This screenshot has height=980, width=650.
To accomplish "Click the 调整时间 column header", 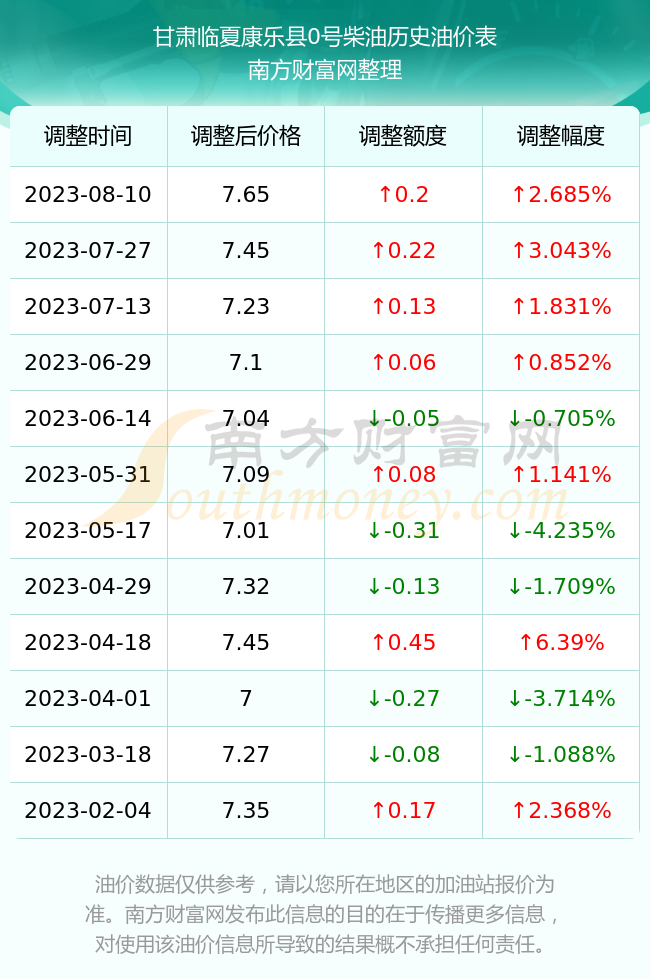I will click(x=88, y=136).
